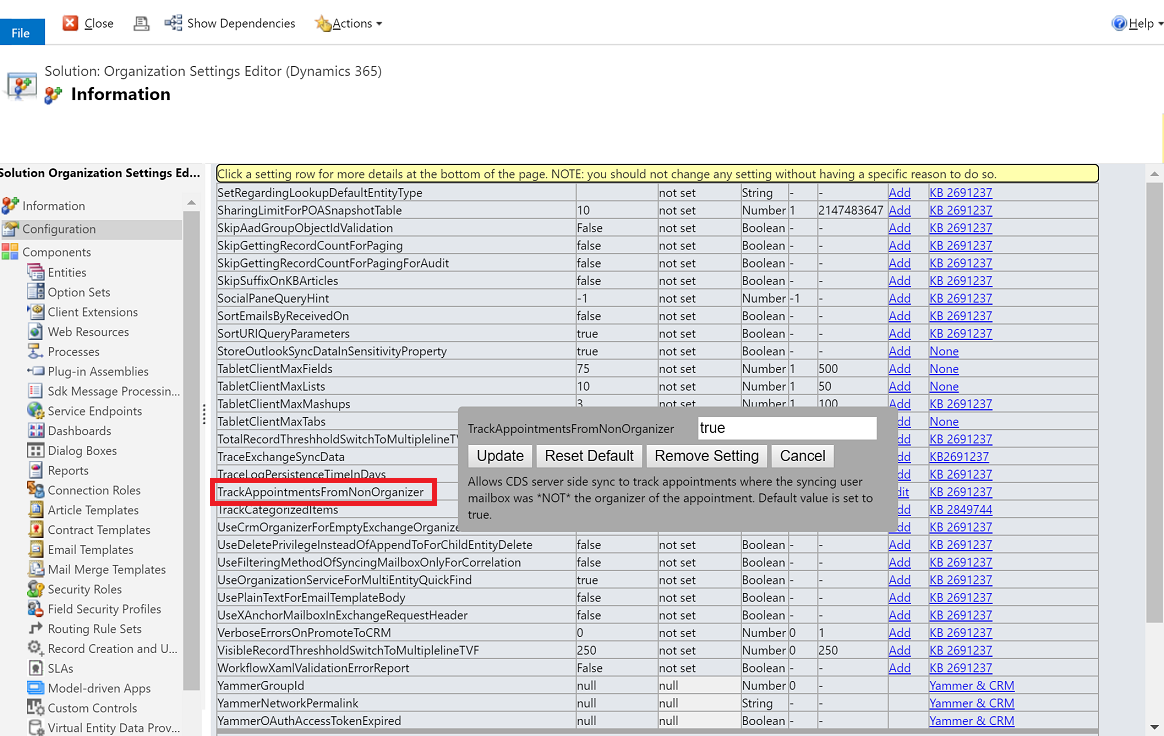
Task: Click Add link for SetRegardingLookupDefaultEntityType
Action: point(900,192)
